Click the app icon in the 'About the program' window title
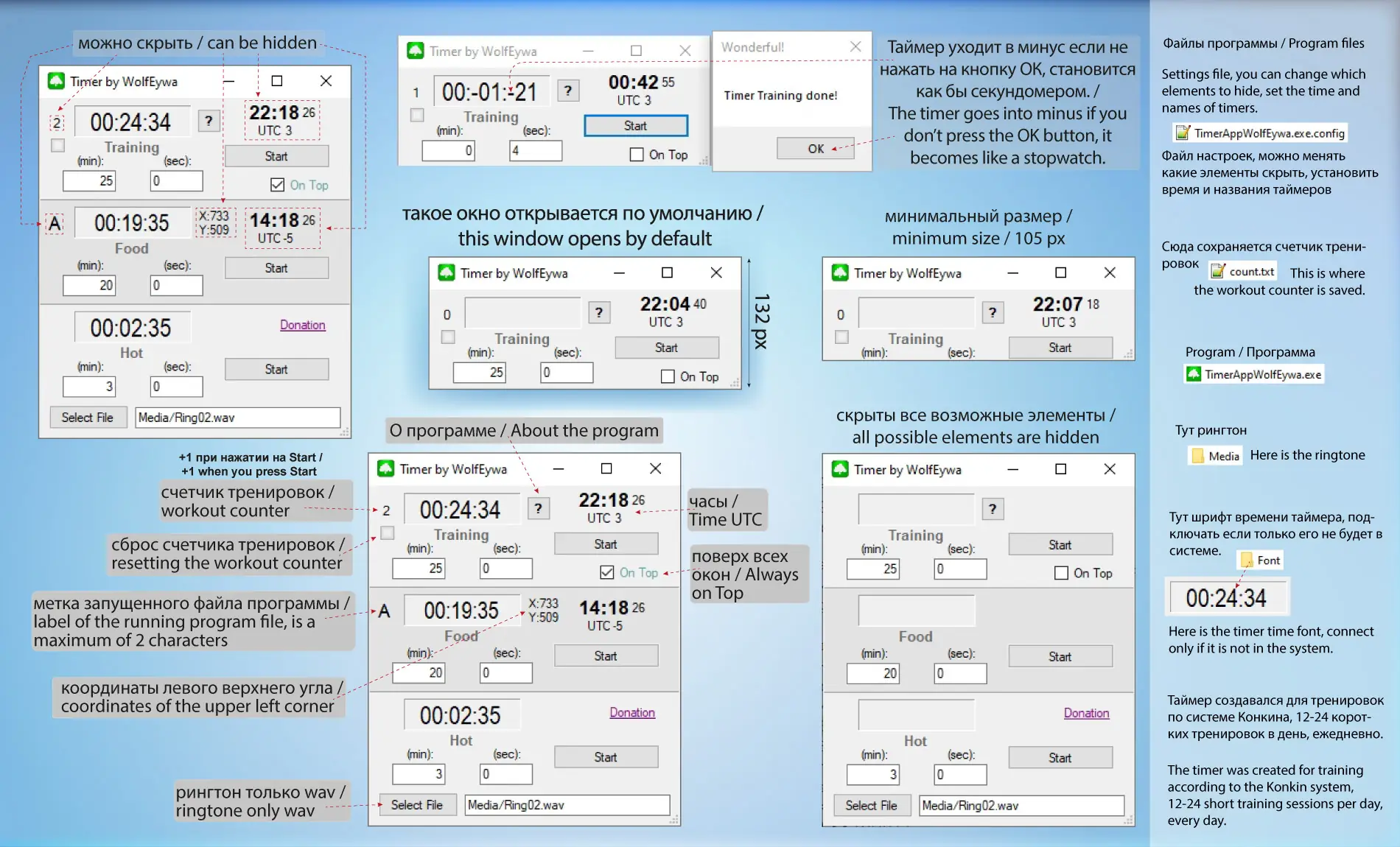The height and width of the screenshot is (847, 1400). click(x=385, y=469)
